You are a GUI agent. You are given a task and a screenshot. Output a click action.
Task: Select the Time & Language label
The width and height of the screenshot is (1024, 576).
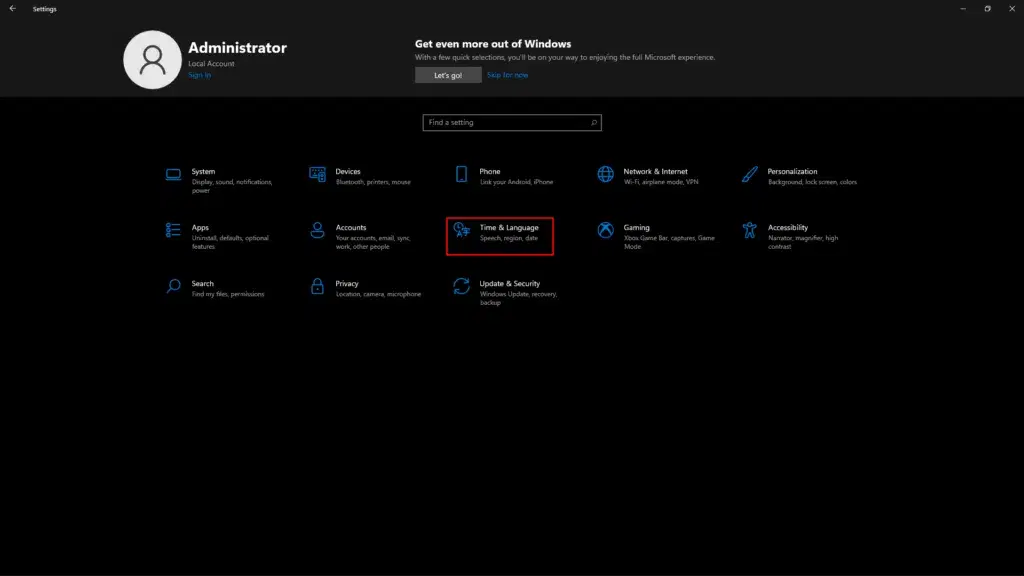tap(509, 227)
